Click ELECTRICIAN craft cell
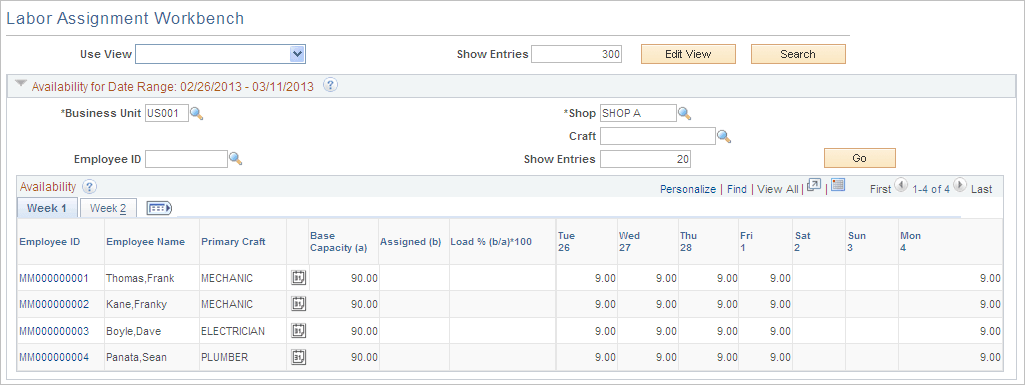 click(x=243, y=331)
